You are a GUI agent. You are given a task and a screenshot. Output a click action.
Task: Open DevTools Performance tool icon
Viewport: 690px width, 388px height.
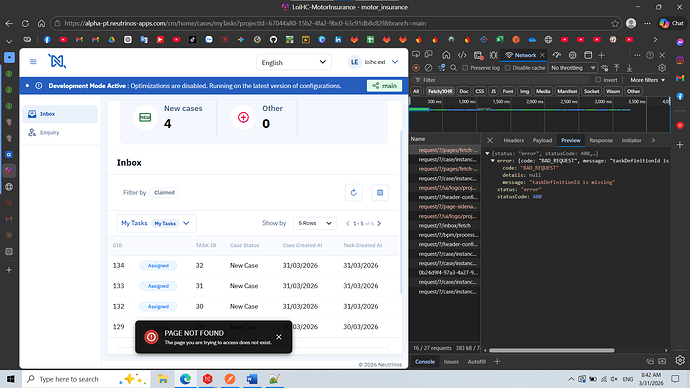(557, 55)
